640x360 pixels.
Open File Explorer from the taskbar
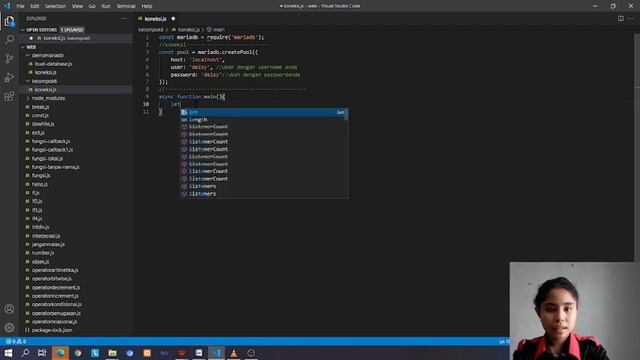(x=112, y=353)
